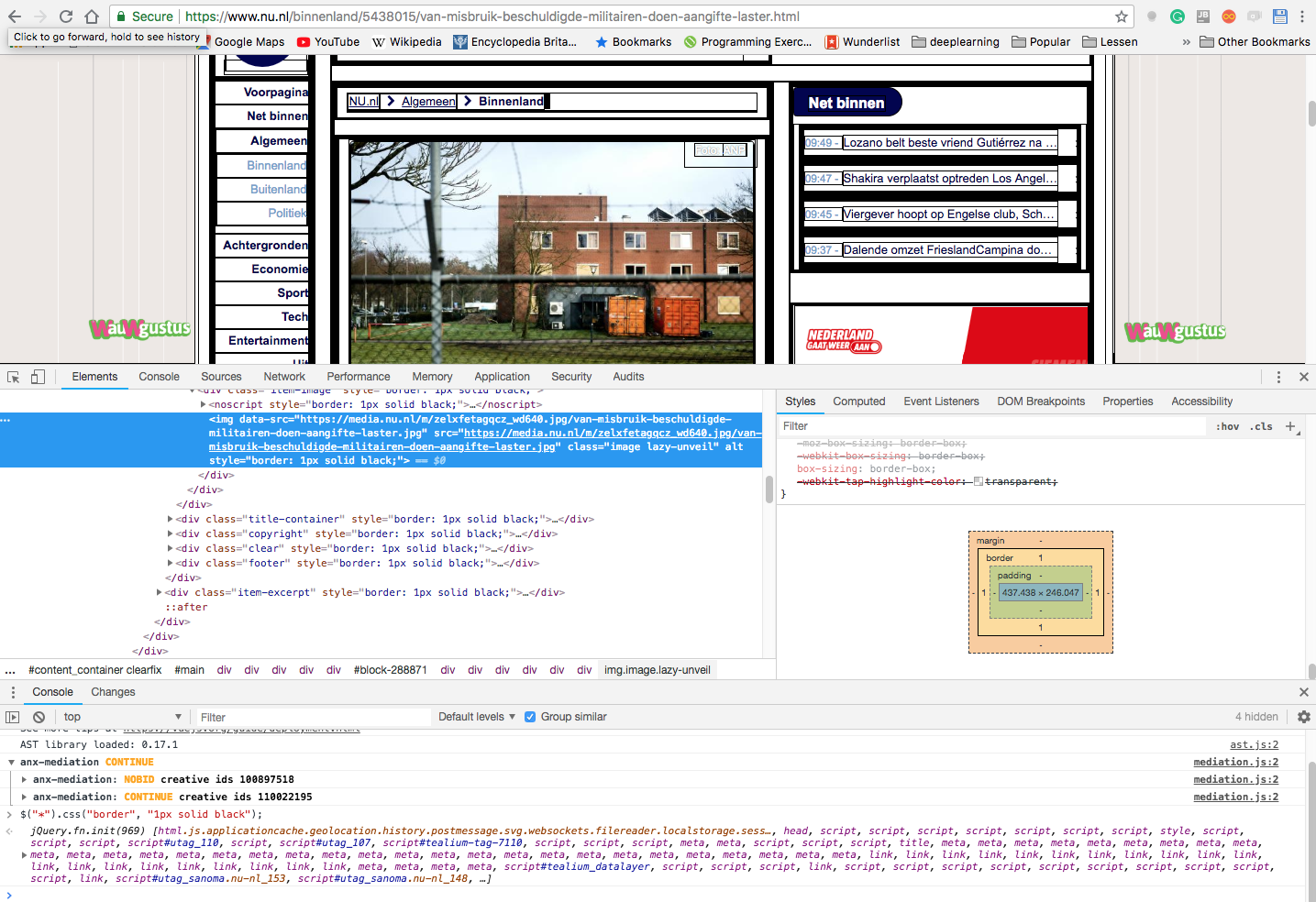Open the Shakira verplaatst optreden headline
1316x902 pixels.
pyautogui.click(x=949, y=179)
